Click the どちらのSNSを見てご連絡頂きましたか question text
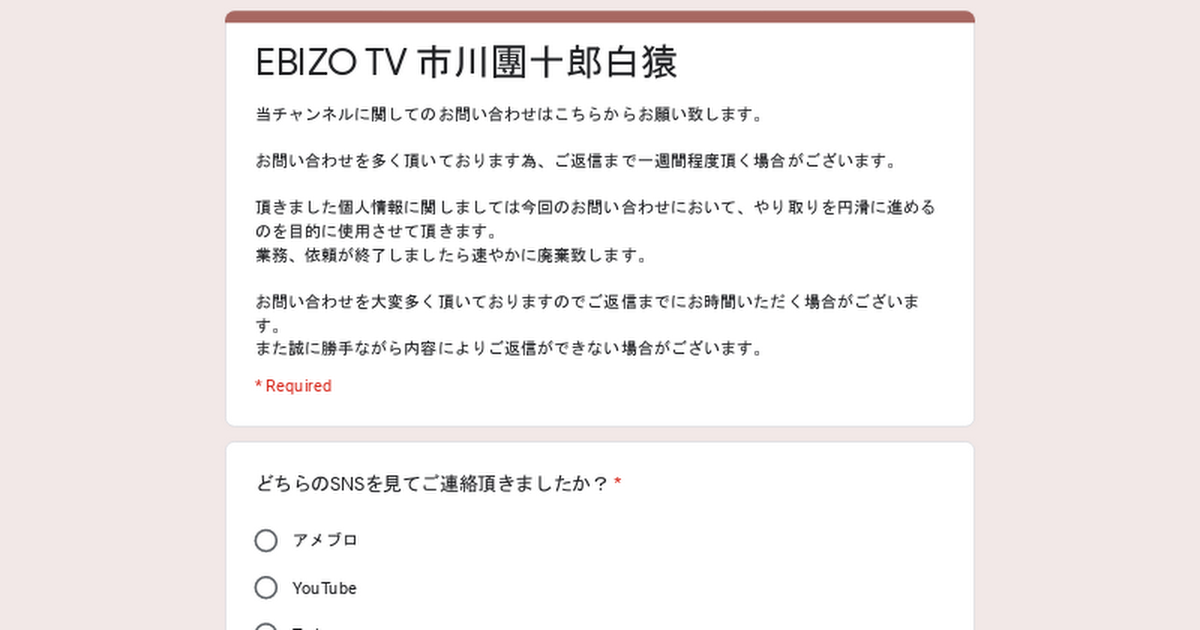Screen dimensions: 1200x630 [x=432, y=484]
